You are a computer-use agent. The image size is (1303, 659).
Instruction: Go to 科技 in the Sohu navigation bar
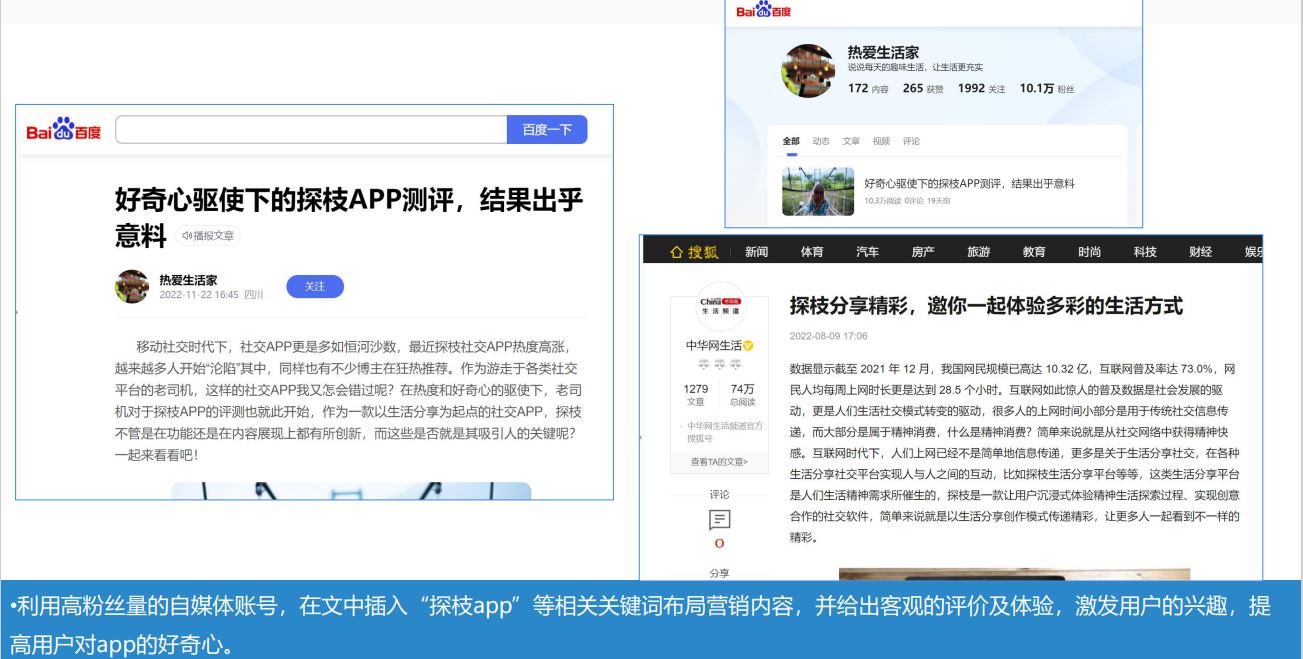(1146, 252)
